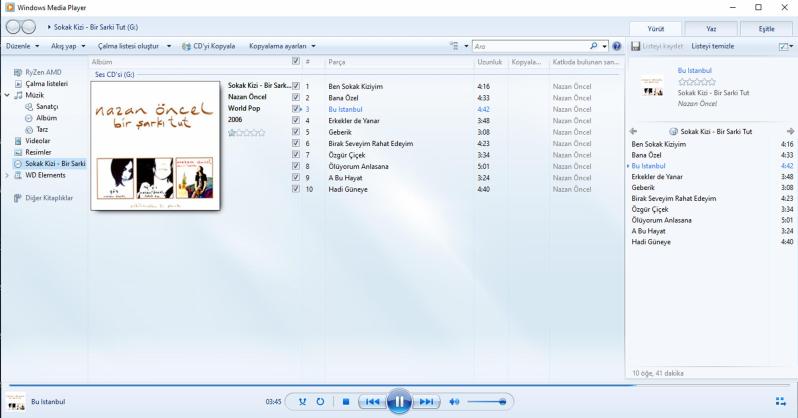Open the blue Help question mark
Viewport: 798px width, 418px height.
click(x=617, y=46)
